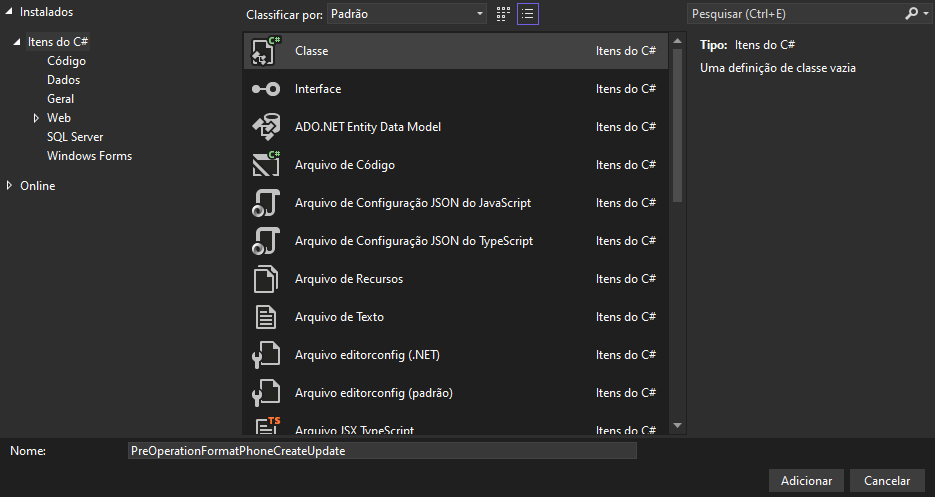Image resolution: width=935 pixels, height=497 pixels.
Task: Switch to small icons view
Action: pyautogui.click(x=503, y=14)
